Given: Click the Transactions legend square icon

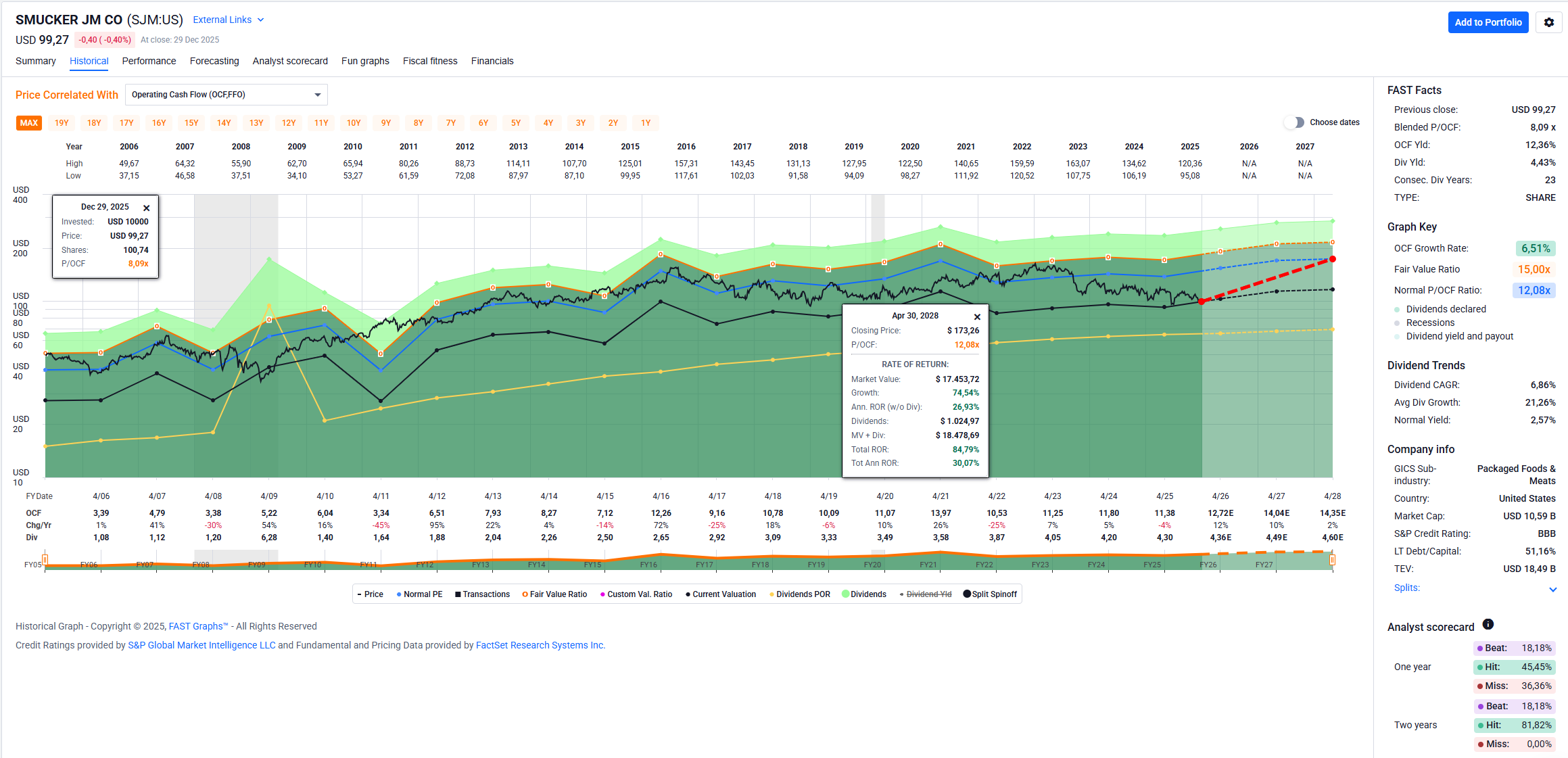Looking at the screenshot, I should coord(458,594).
